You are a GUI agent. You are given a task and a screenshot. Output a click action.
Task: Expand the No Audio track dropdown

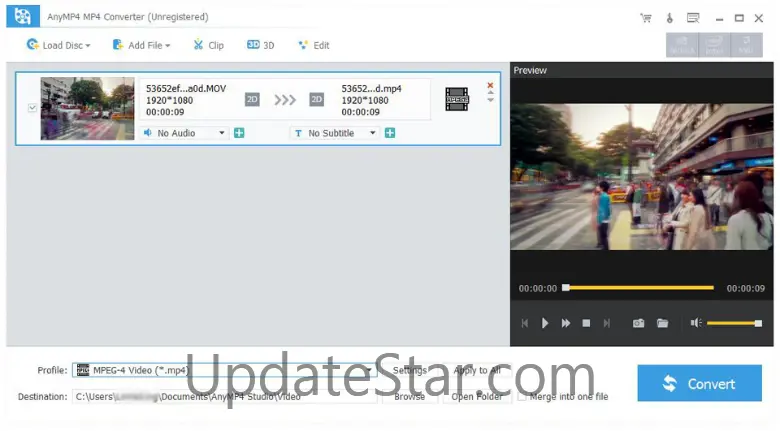coord(185,133)
